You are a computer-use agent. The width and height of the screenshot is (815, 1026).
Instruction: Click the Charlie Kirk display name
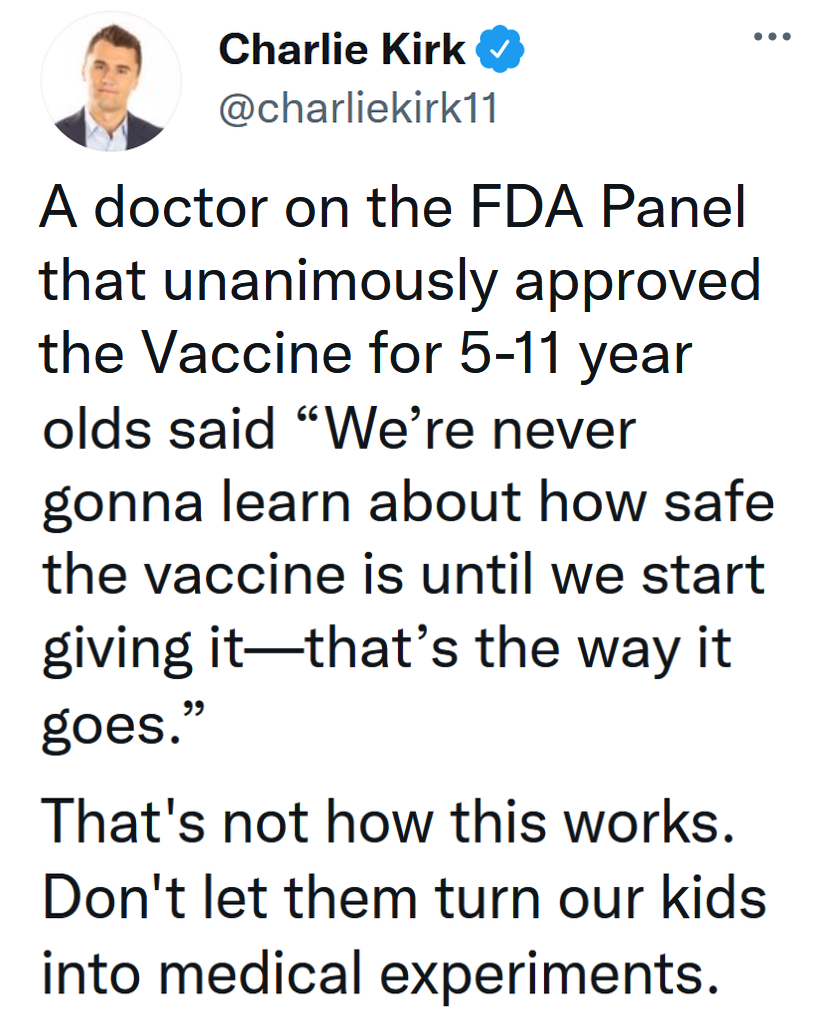tap(343, 49)
